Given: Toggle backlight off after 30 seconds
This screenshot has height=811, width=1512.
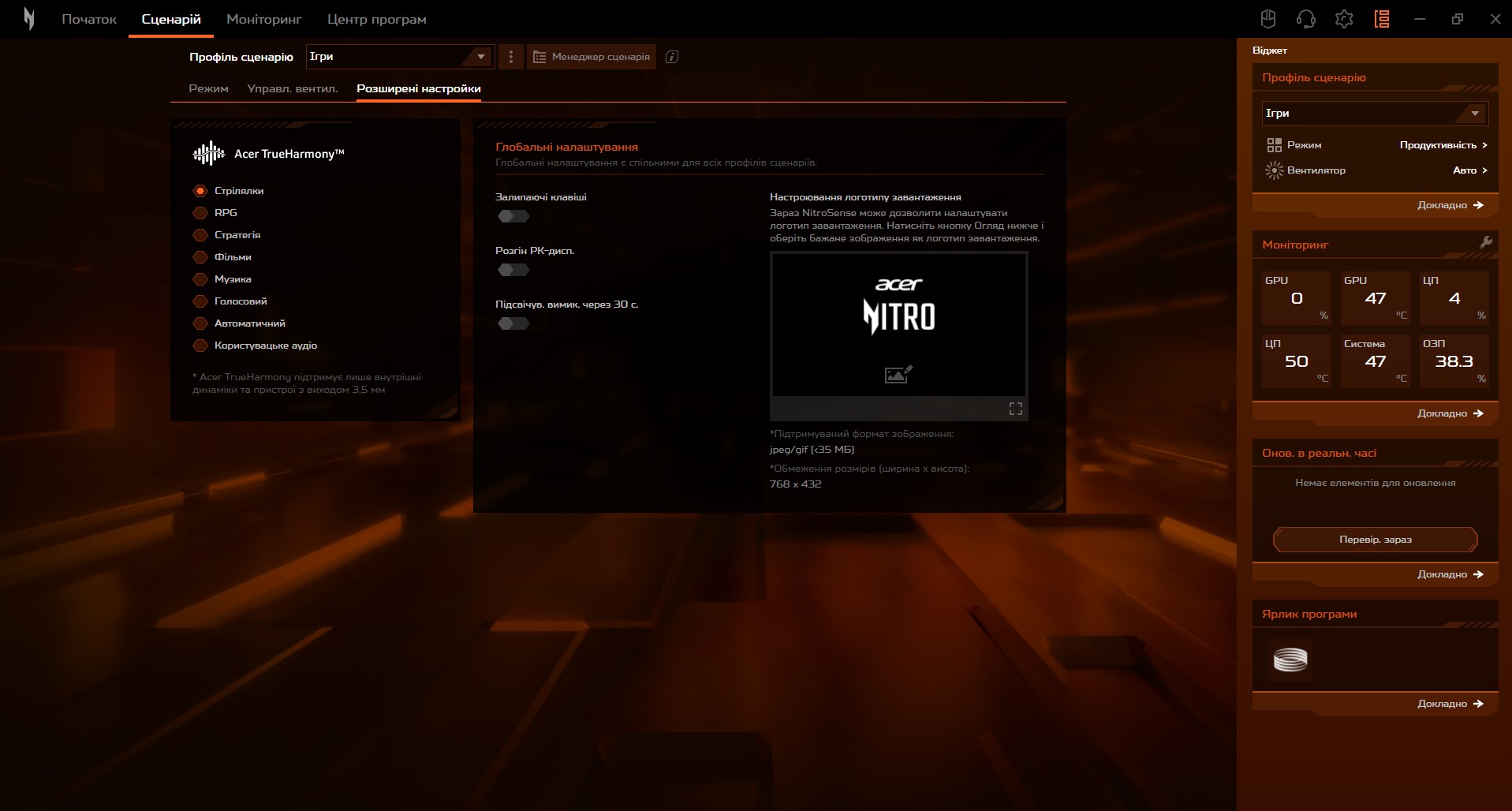Looking at the screenshot, I should 513,323.
